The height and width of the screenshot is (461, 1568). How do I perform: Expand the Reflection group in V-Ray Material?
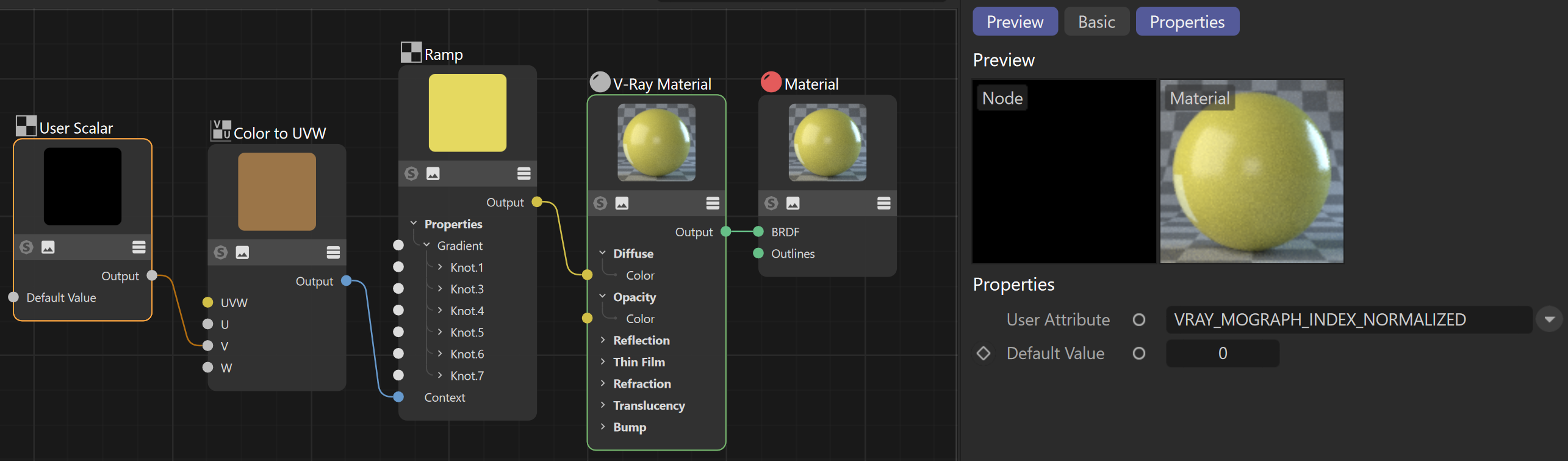(603, 340)
